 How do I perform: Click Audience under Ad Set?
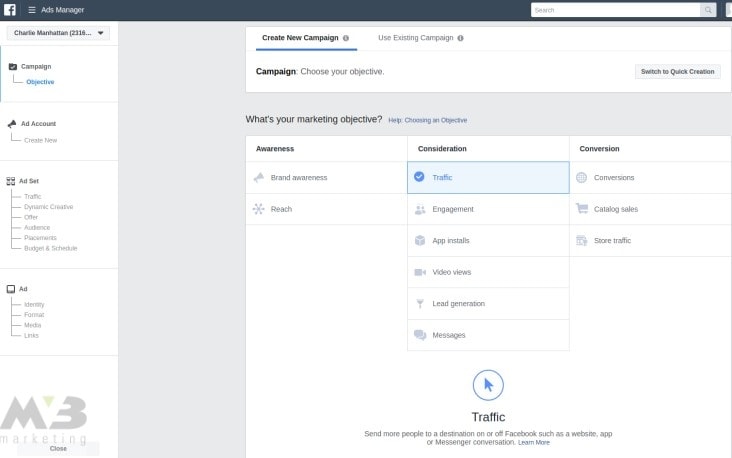(37, 228)
